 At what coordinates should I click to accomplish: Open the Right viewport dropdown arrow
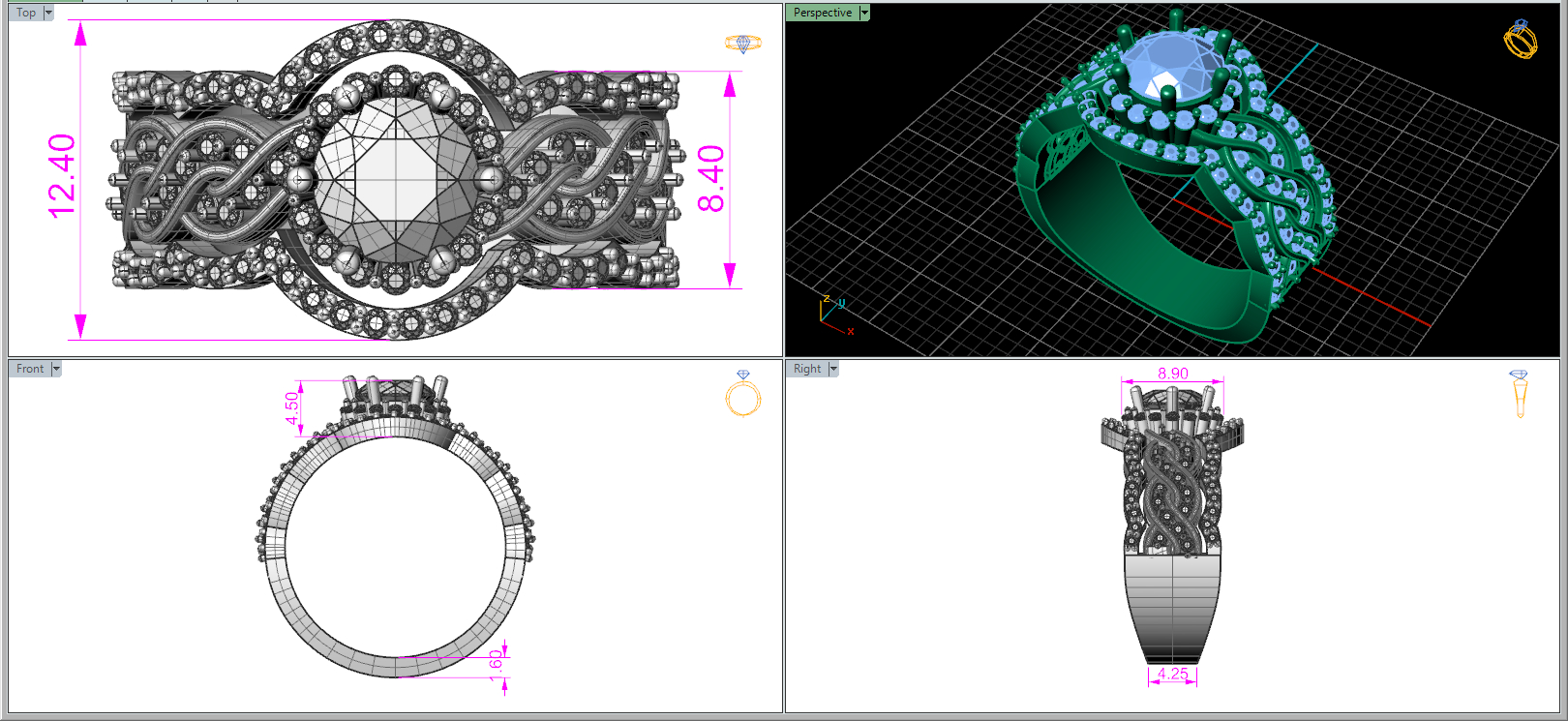point(833,369)
